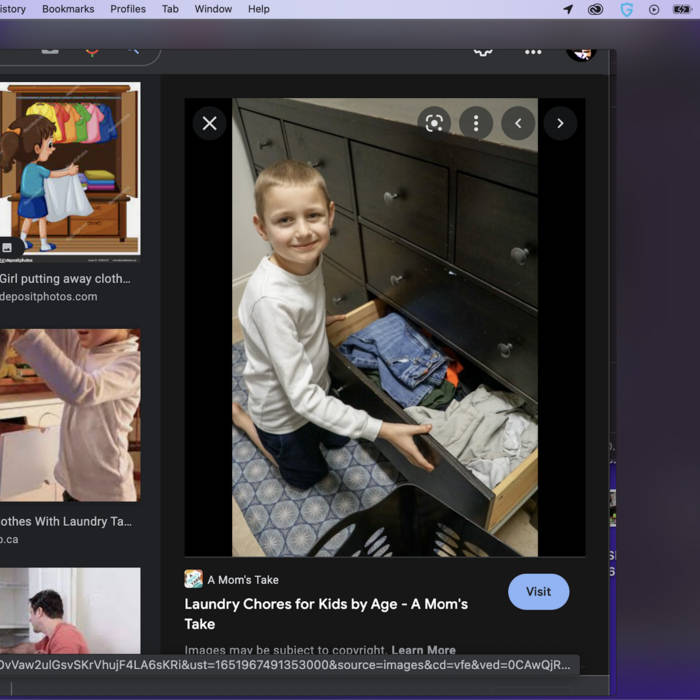This screenshot has width=700, height=700.
Task: Click the Grammarly G menu bar icon
Action: (x=626, y=9)
